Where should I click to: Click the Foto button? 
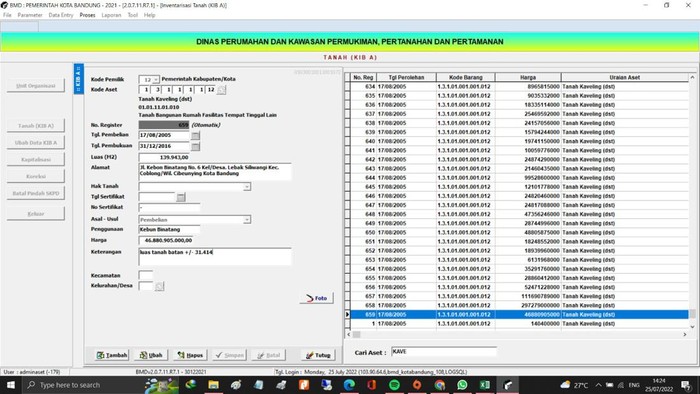coord(317,298)
